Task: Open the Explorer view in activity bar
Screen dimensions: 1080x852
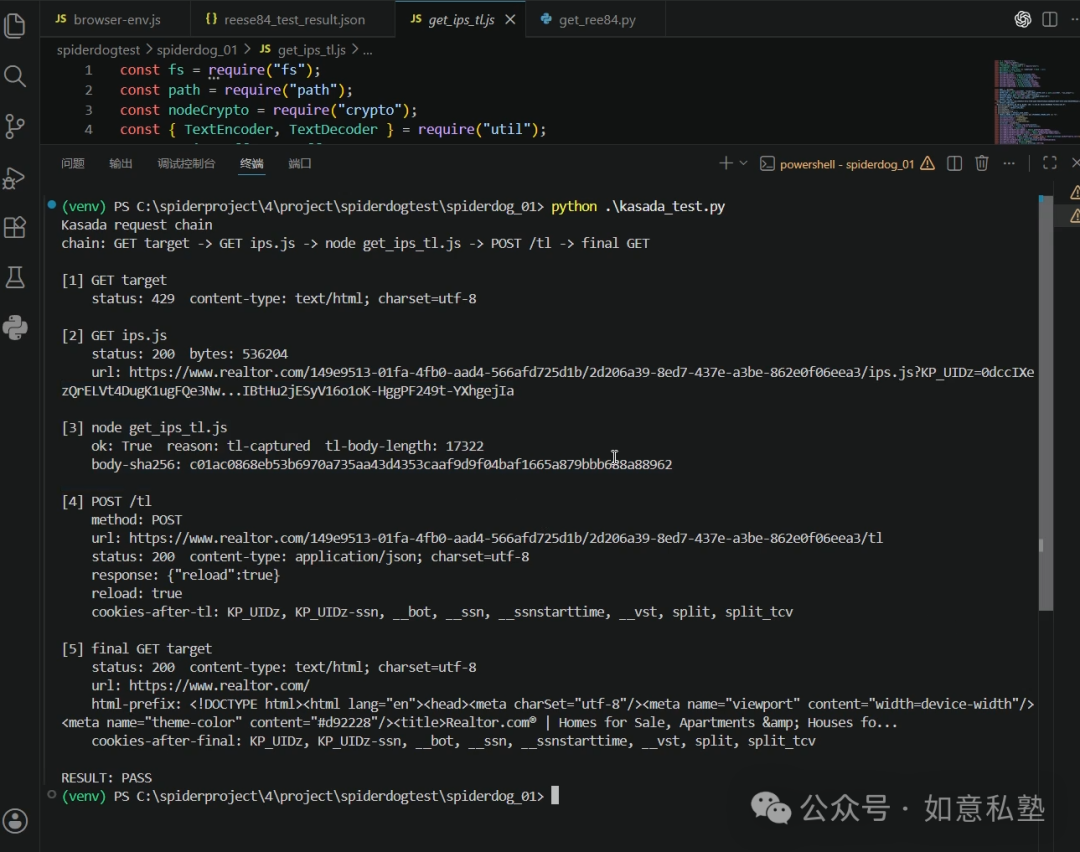Action: pyautogui.click(x=15, y=25)
